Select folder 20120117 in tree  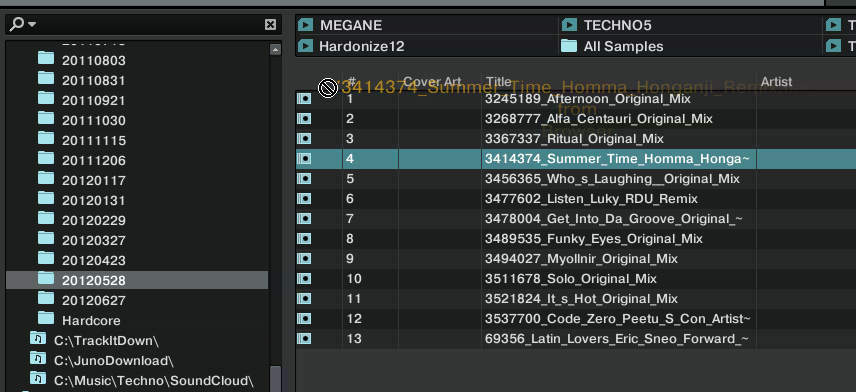tap(93, 180)
